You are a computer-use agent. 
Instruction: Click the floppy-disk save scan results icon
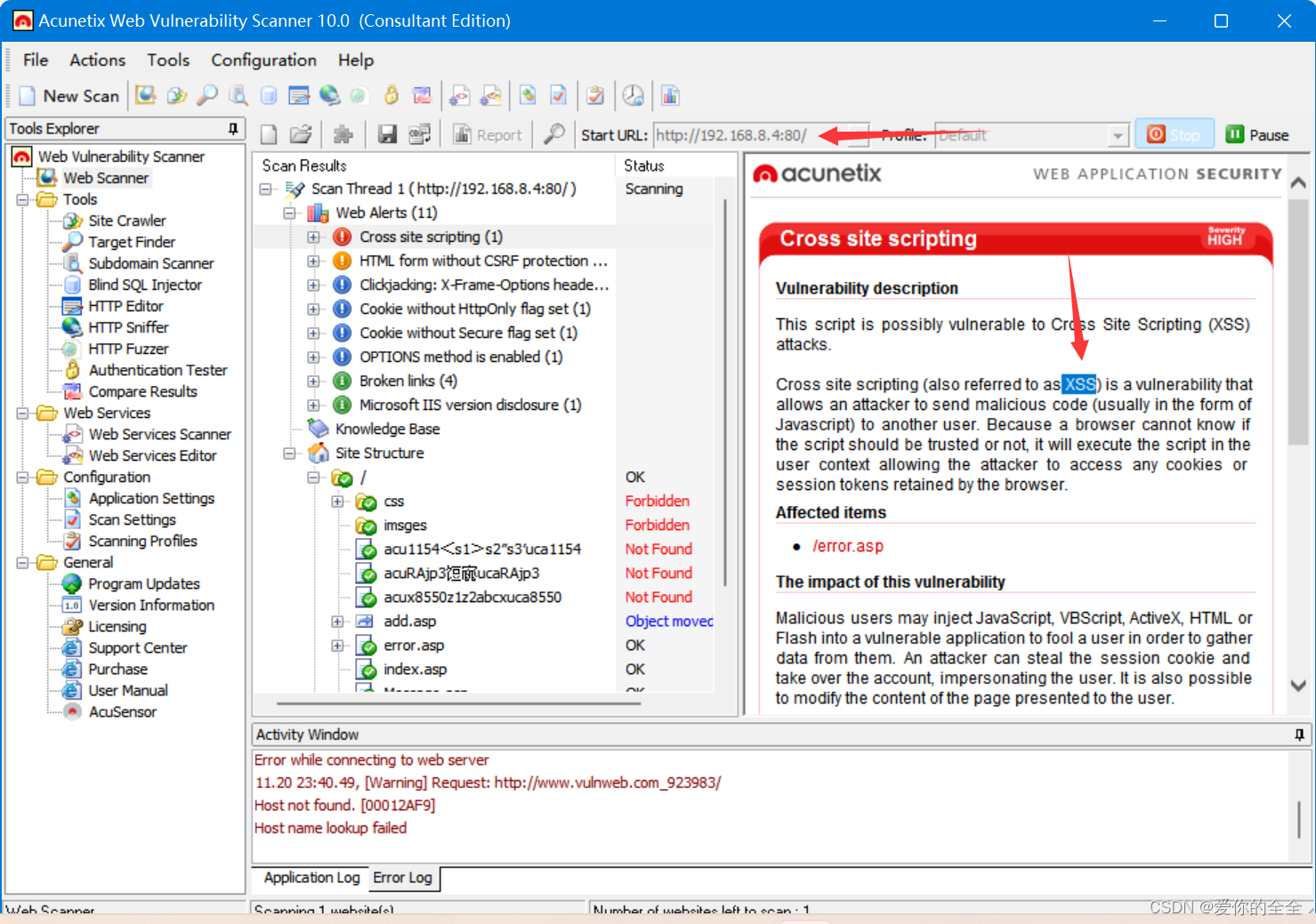point(387,134)
